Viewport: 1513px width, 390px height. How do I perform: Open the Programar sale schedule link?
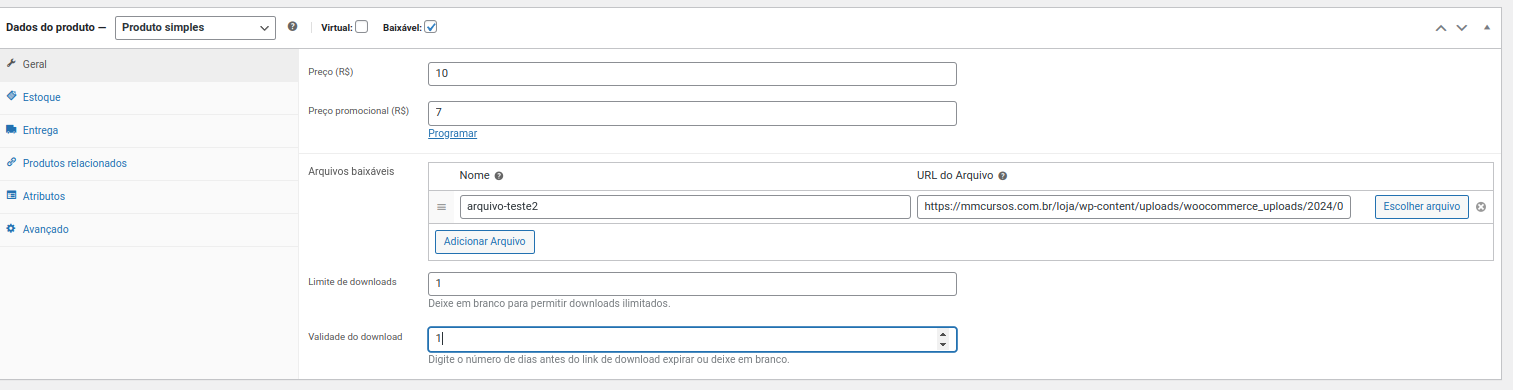(x=452, y=133)
